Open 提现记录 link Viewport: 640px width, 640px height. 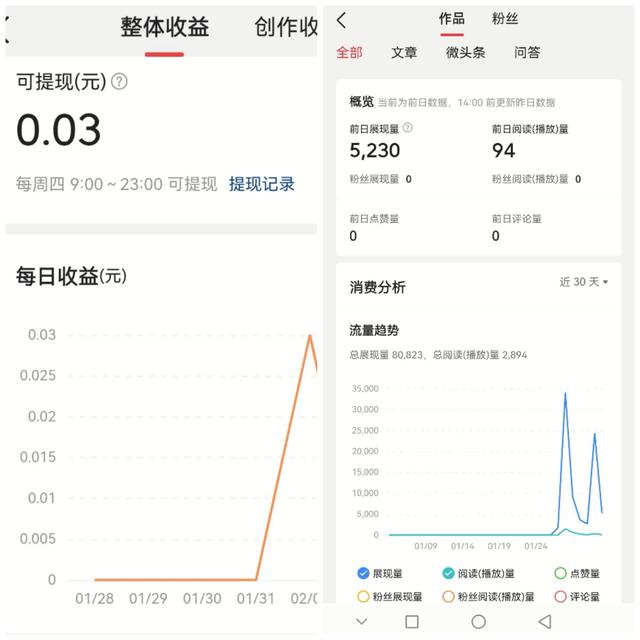coord(262,184)
